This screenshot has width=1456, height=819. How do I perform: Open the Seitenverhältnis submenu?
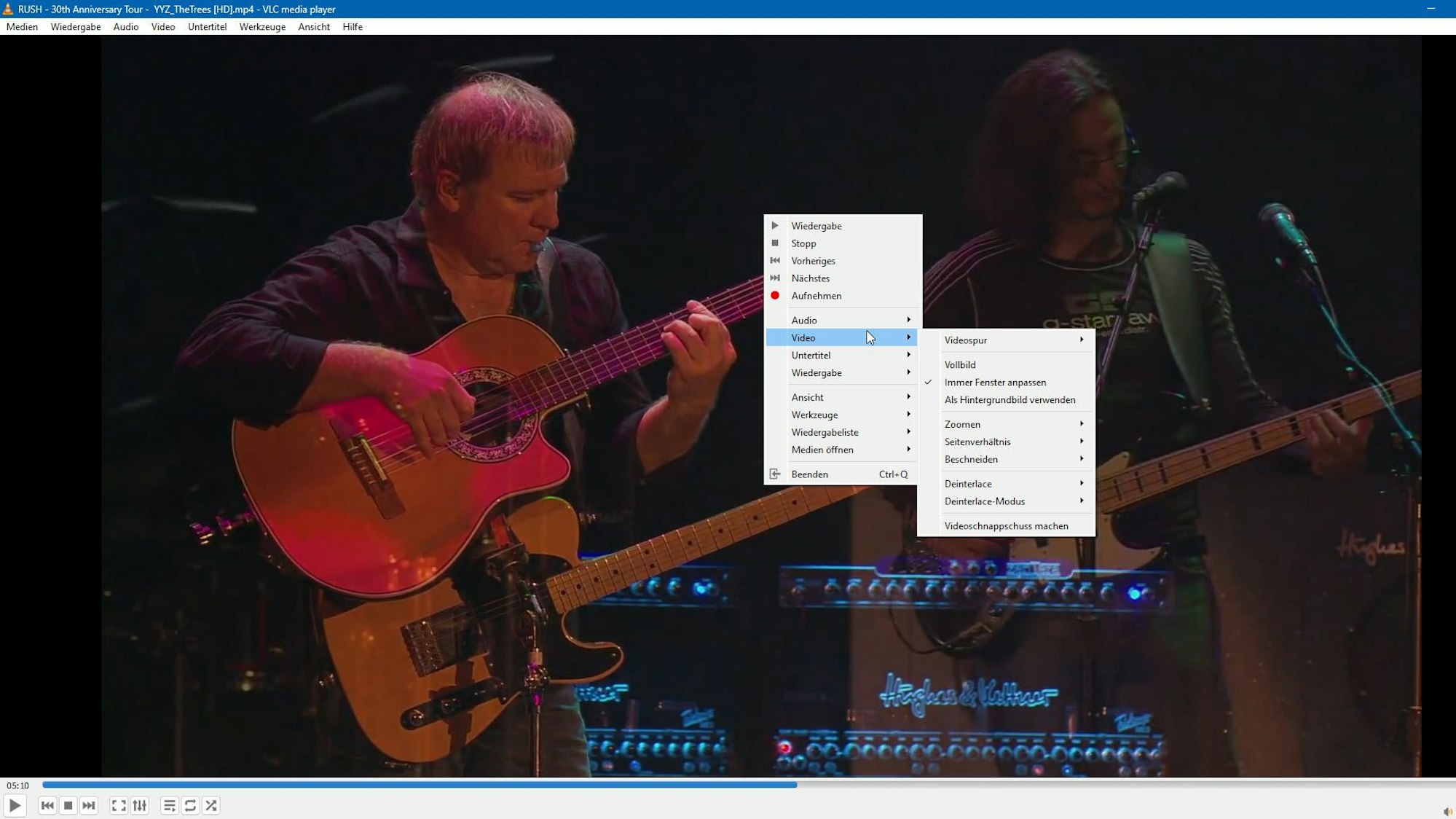[x=977, y=442]
